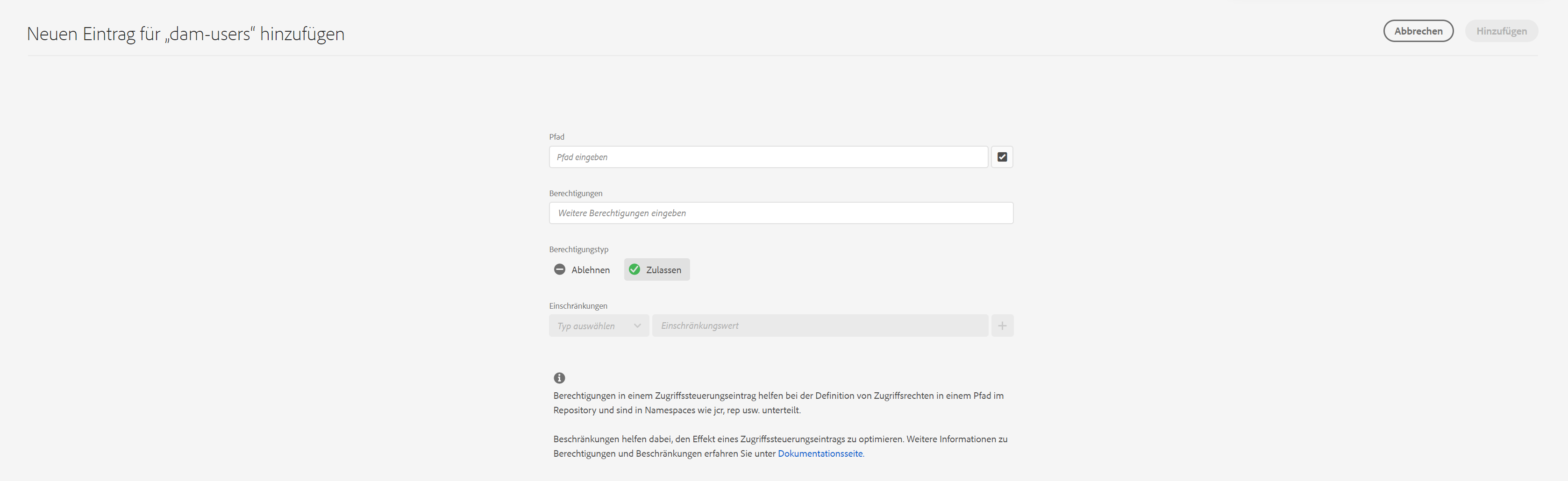Click the Pfad field label

pyautogui.click(x=556, y=137)
